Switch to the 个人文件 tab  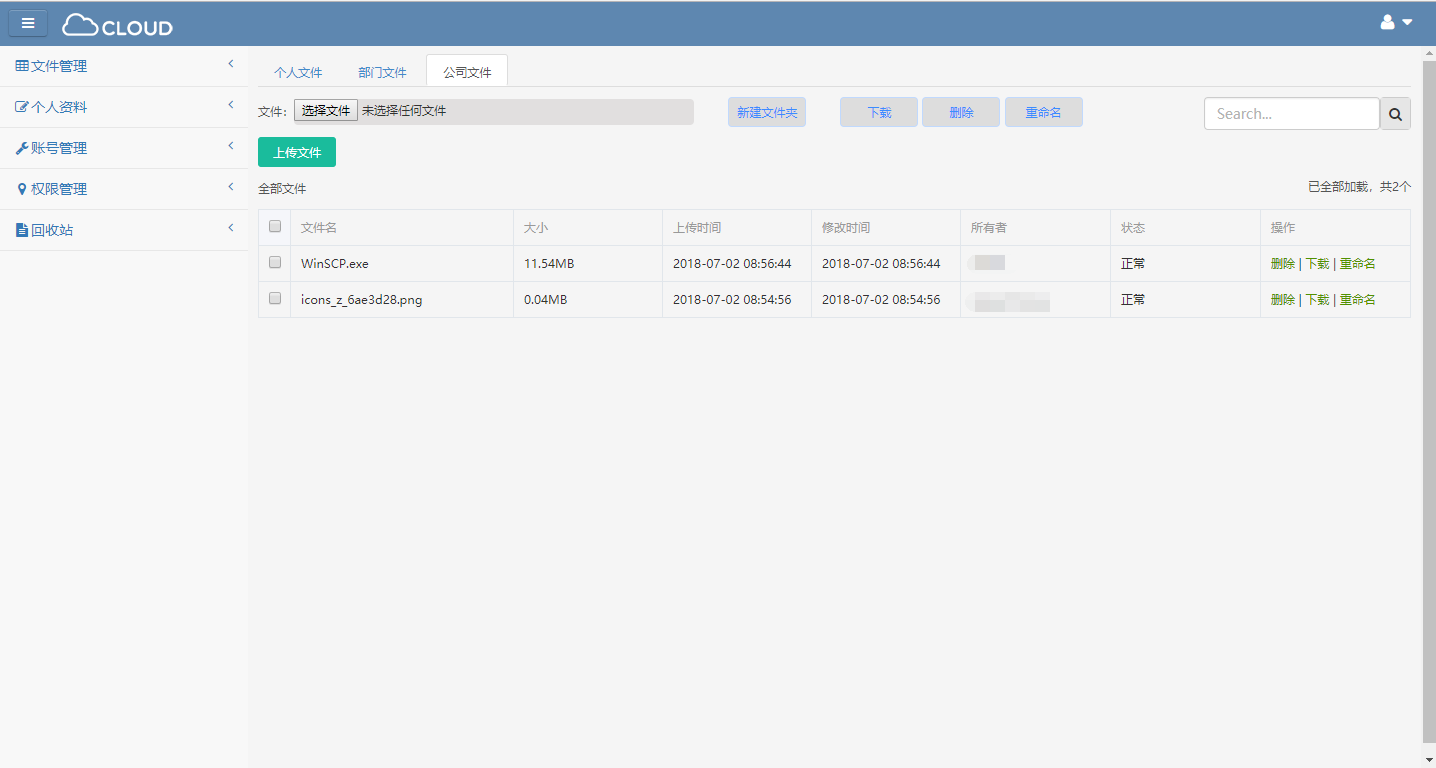(x=298, y=73)
